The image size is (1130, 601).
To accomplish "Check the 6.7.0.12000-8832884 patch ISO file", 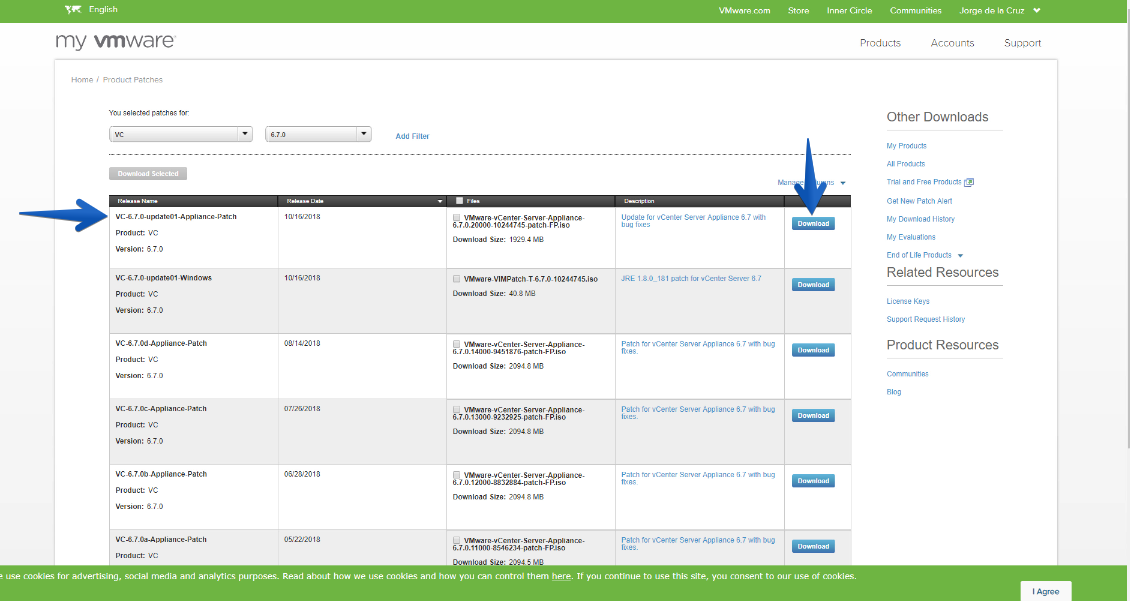I will point(456,475).
